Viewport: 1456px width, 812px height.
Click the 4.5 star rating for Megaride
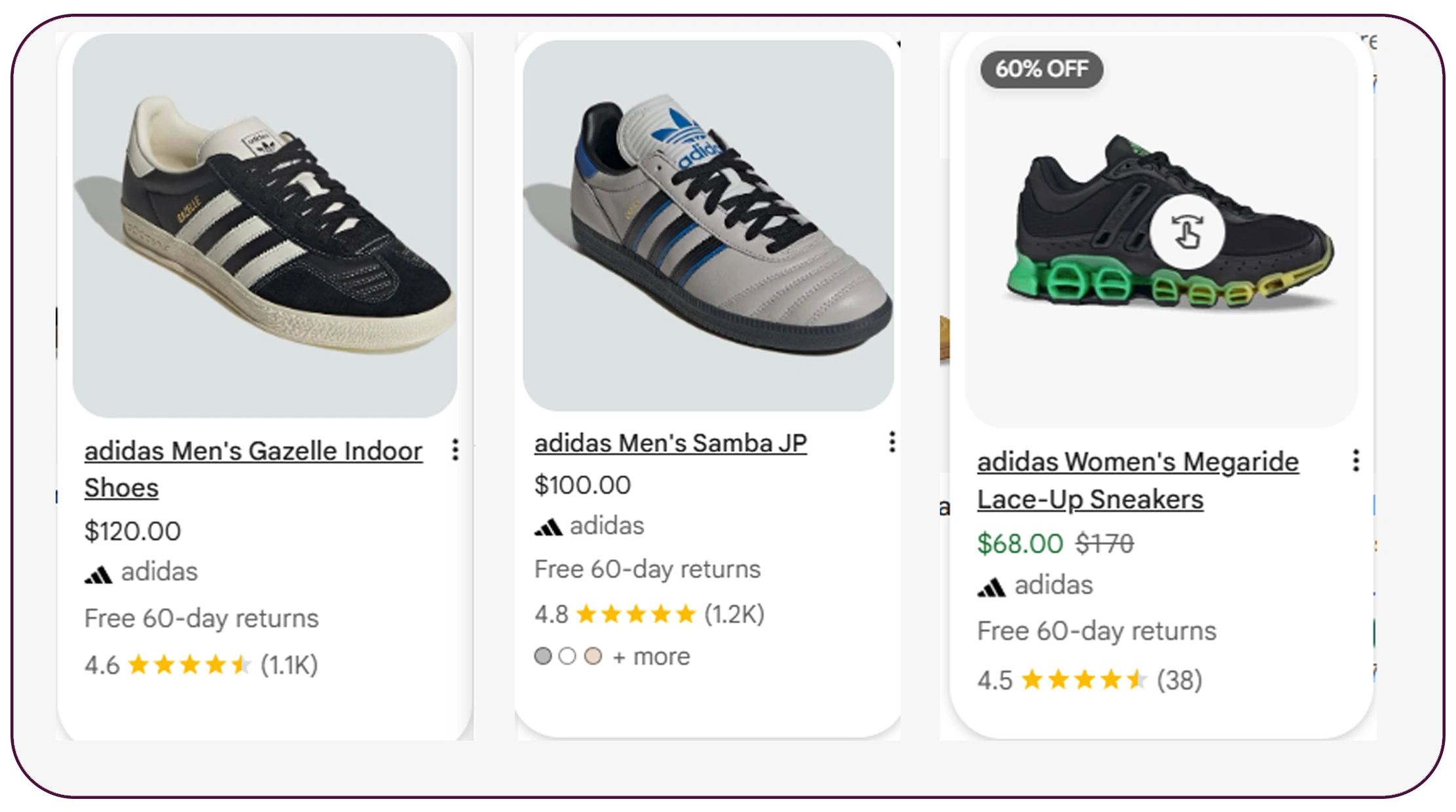pyautogui.click(x=1083, y=680)
